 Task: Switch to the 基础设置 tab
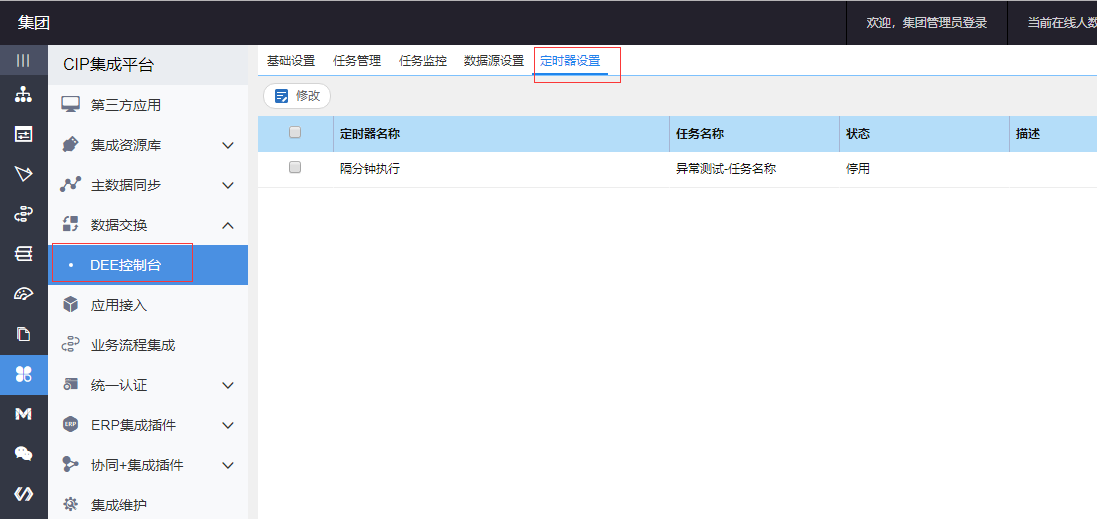(291, 61)
